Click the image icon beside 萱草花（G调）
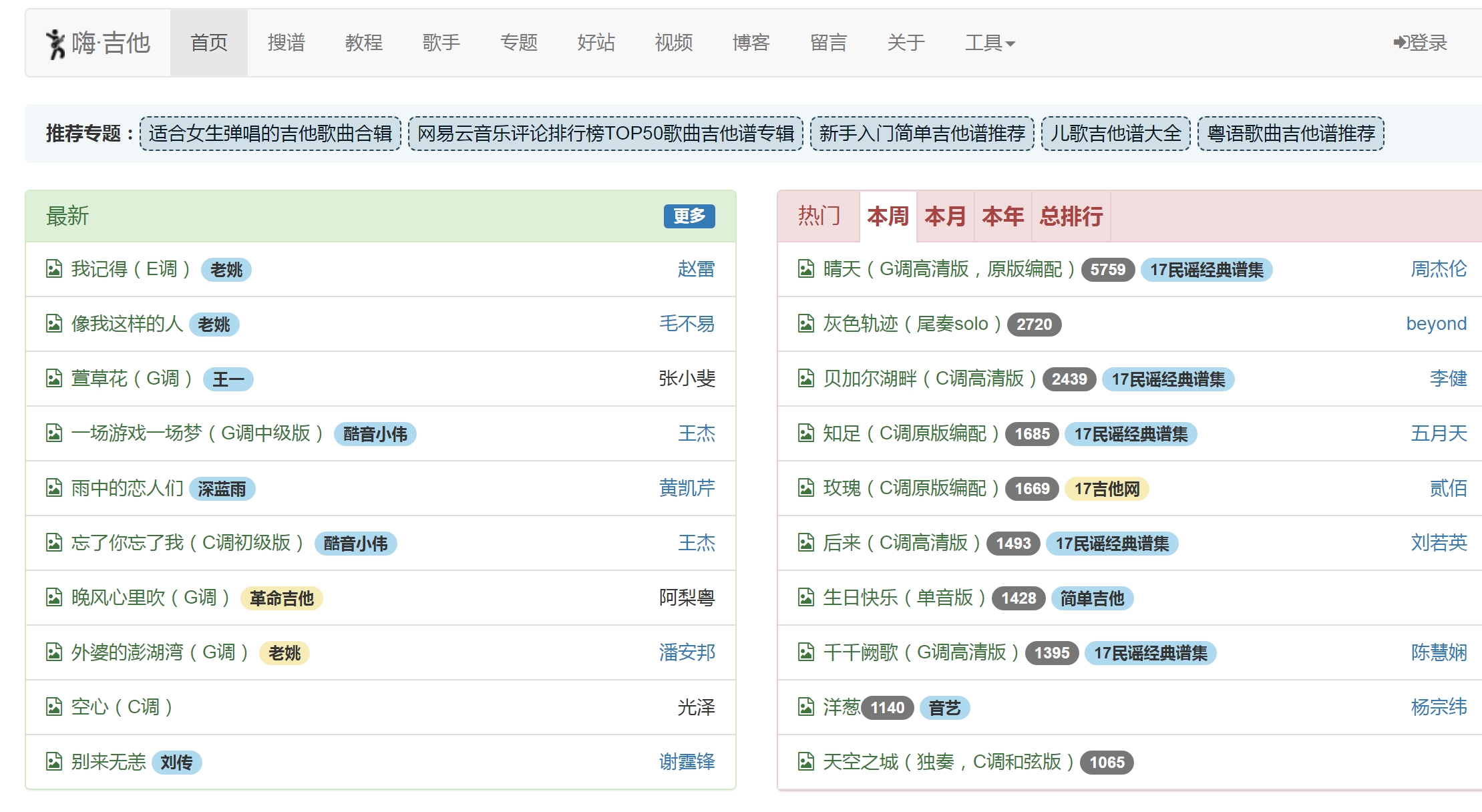Viewport: 1482px width, 812px height. [x=53, y=379]
